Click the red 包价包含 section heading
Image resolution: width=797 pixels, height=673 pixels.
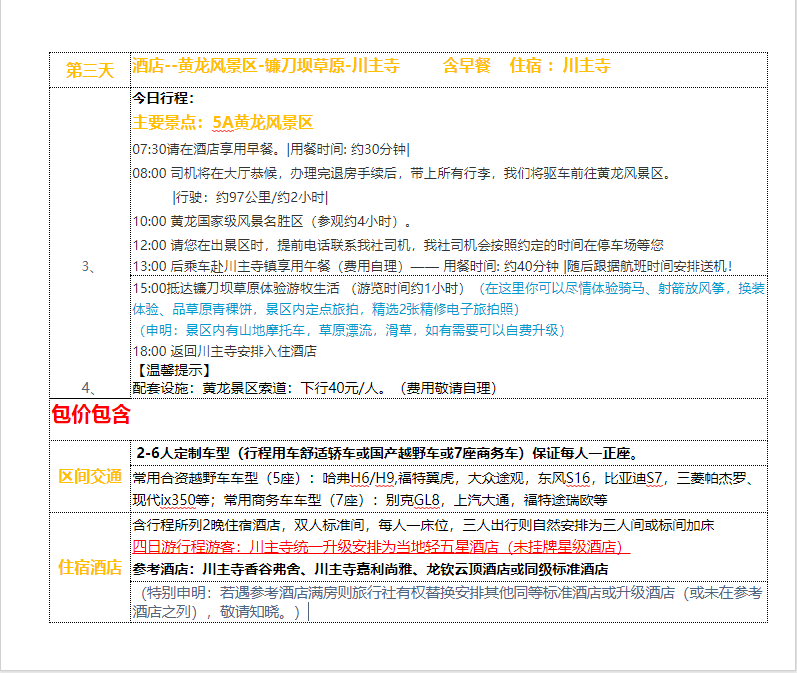pos(91,415)
